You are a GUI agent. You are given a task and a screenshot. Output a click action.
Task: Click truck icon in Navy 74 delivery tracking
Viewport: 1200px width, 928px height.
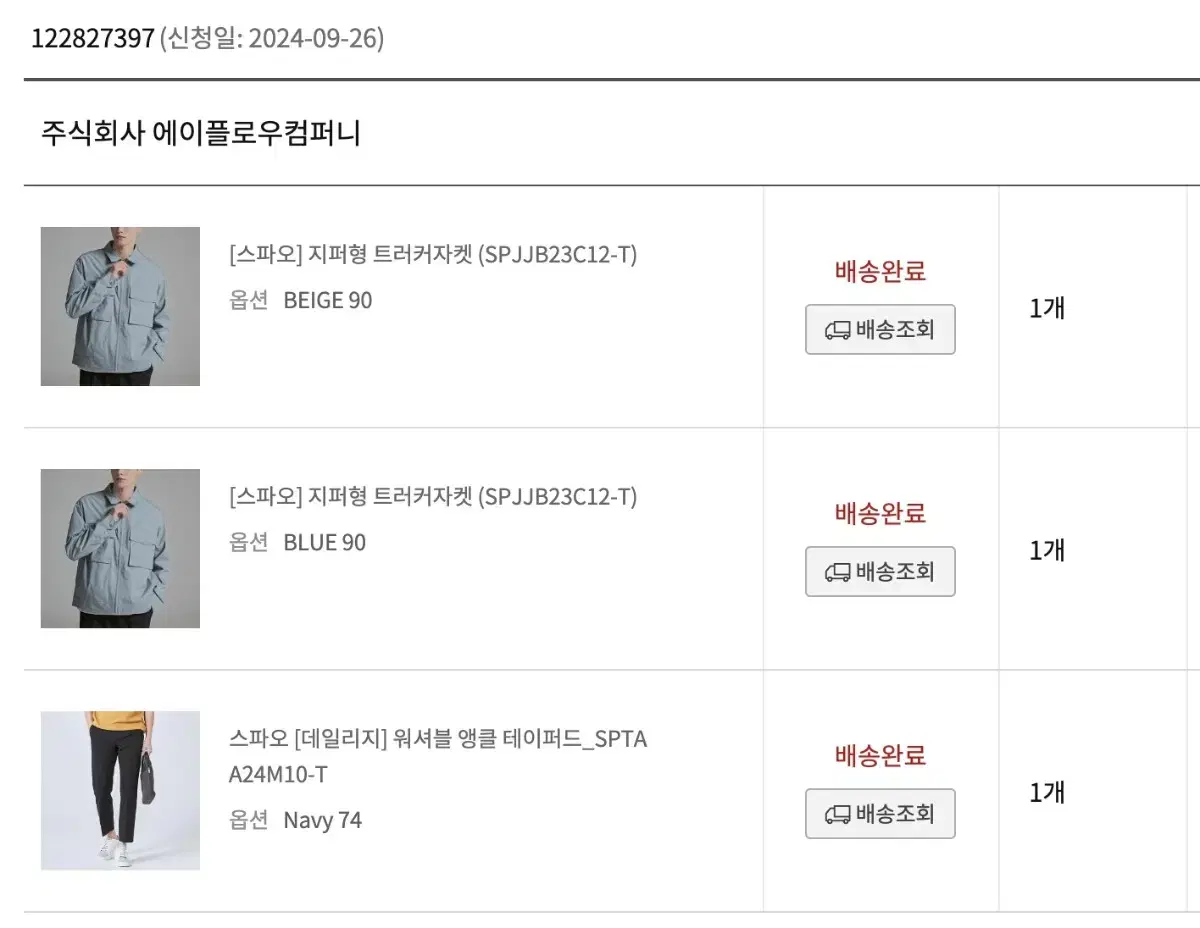(838, 814)
